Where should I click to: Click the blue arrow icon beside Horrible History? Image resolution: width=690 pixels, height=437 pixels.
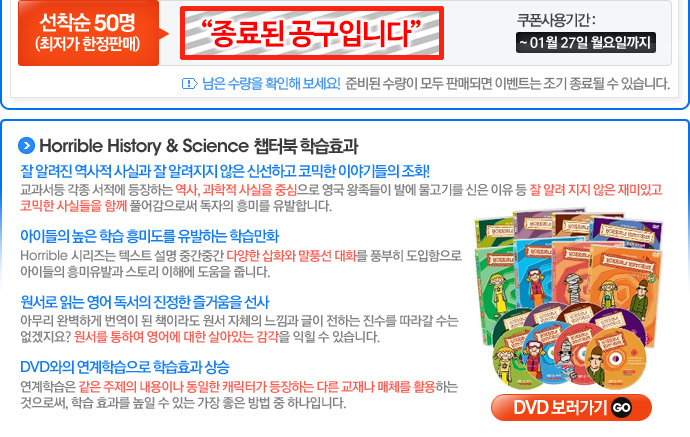26,146
